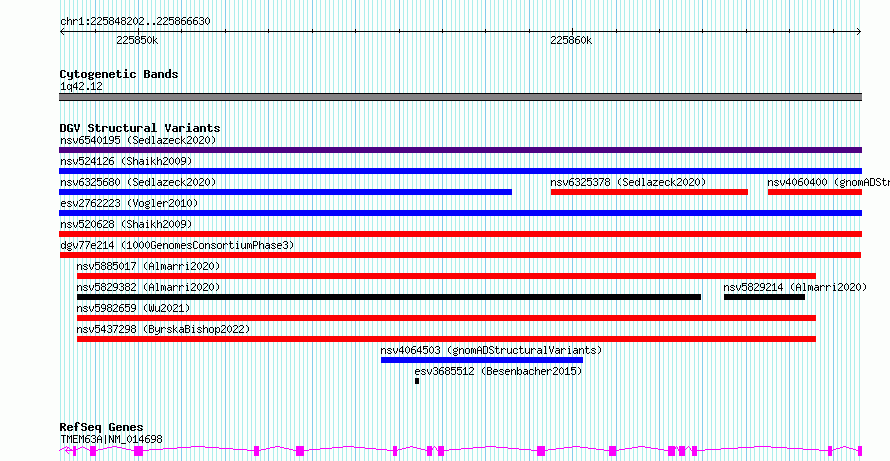
Task: Select the nsv4064503 gnomAD blue bar
Action: point(482,360)
